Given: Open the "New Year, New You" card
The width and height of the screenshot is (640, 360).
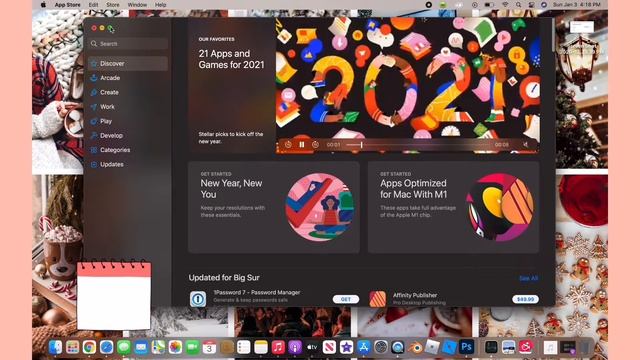Looking at the screenshot, I should point(274,207).
